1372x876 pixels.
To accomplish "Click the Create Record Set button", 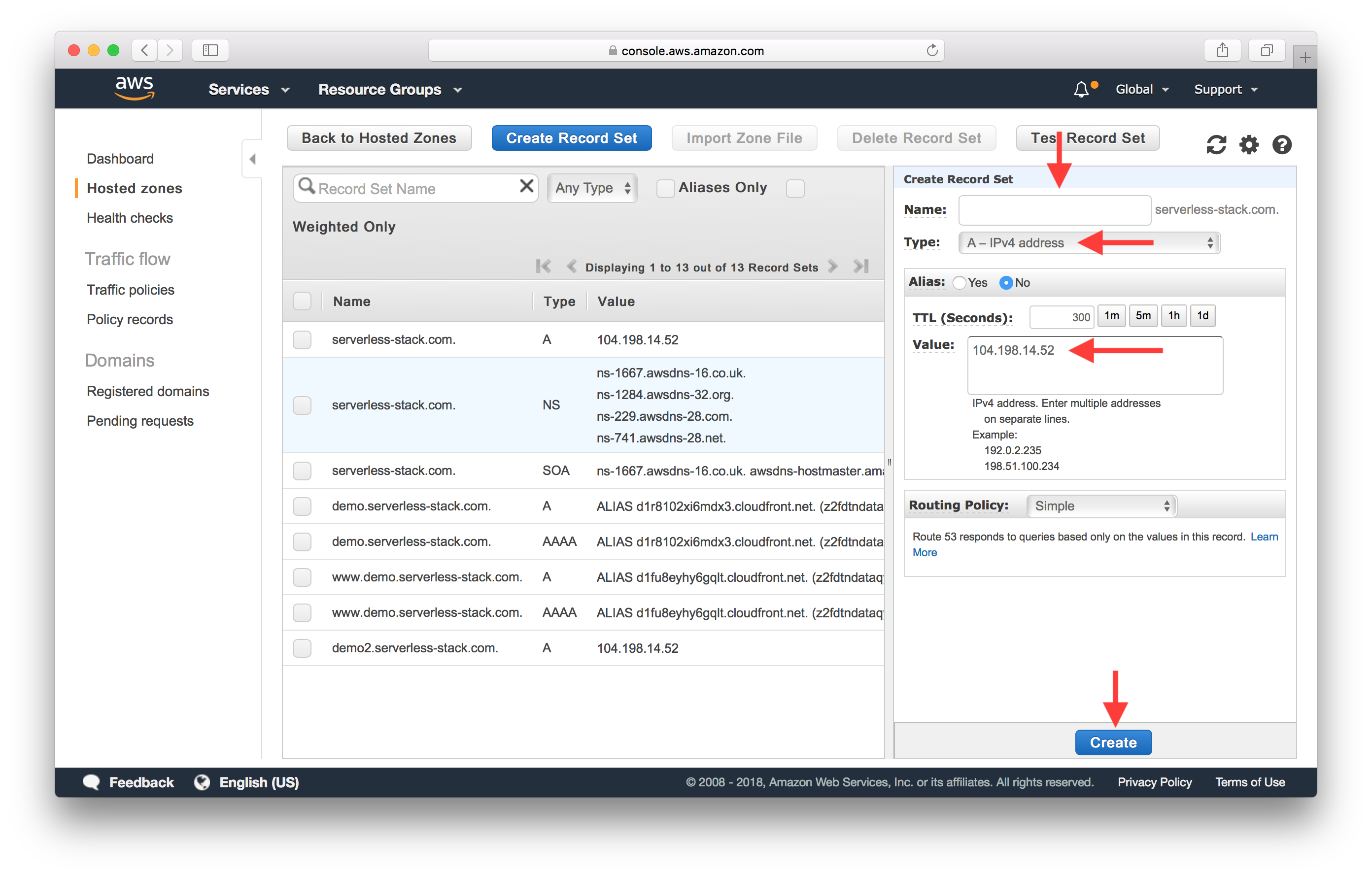I will pos(571,138).
